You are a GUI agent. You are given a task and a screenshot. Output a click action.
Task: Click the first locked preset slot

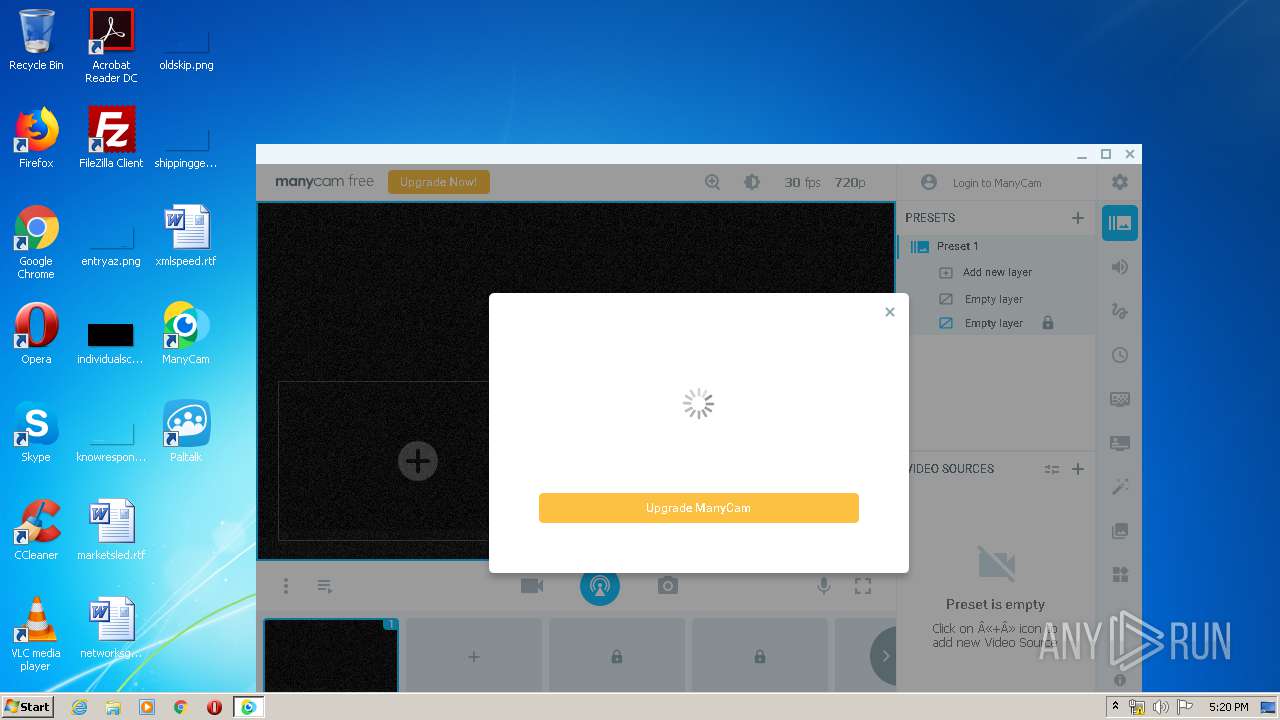pyautogui.click(x=617, y=656)
